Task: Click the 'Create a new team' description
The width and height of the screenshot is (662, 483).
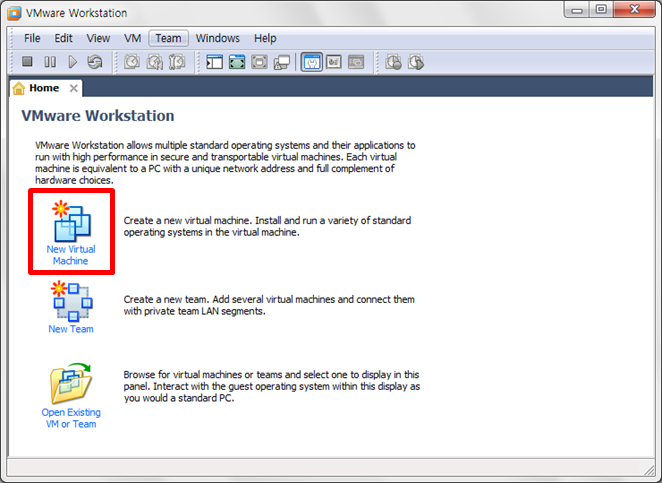Action: pos(269,305)
